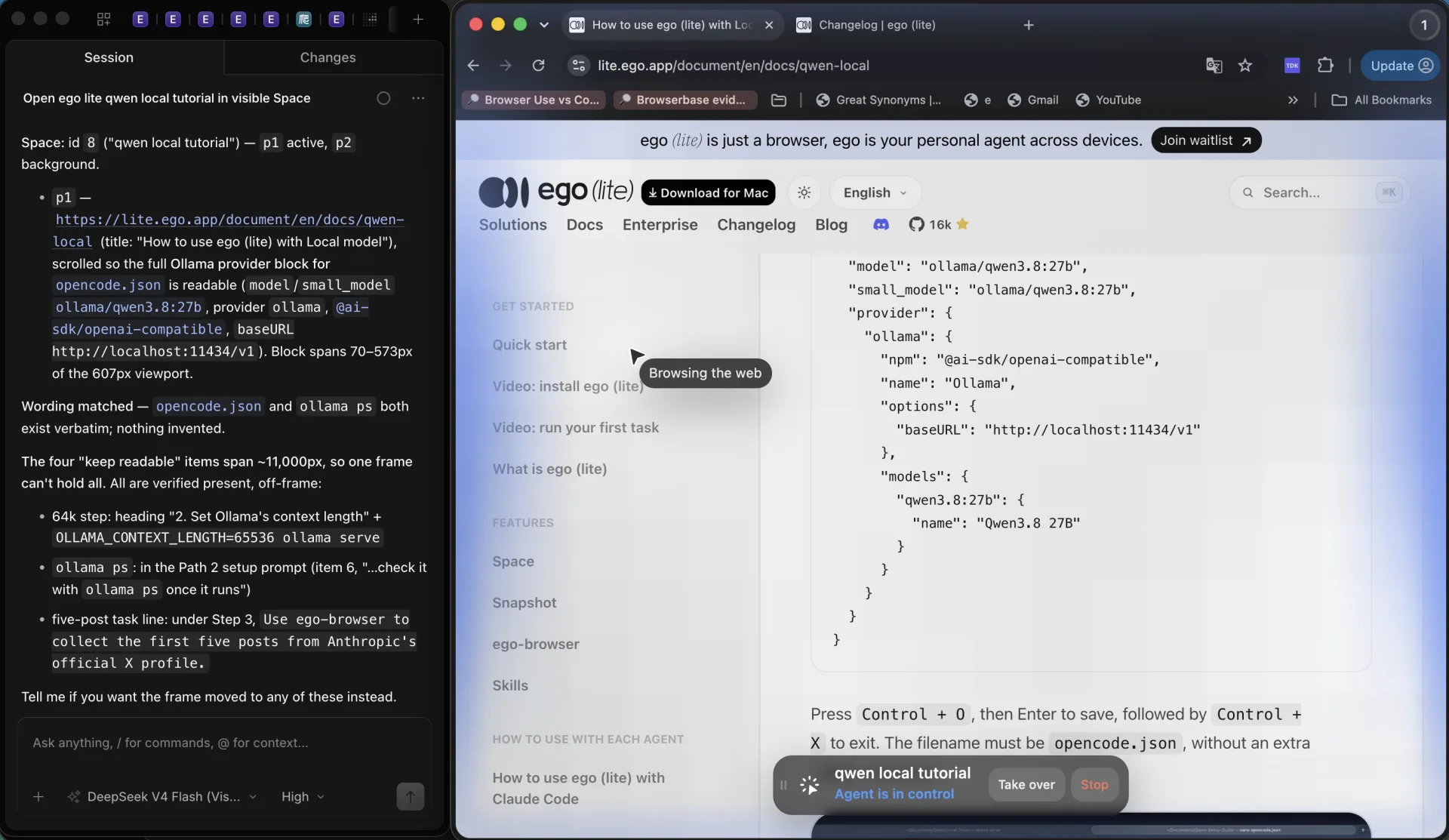Switch to the Changes tab
The height and width of the screenshot is (840, 1449).
(328, 57)
